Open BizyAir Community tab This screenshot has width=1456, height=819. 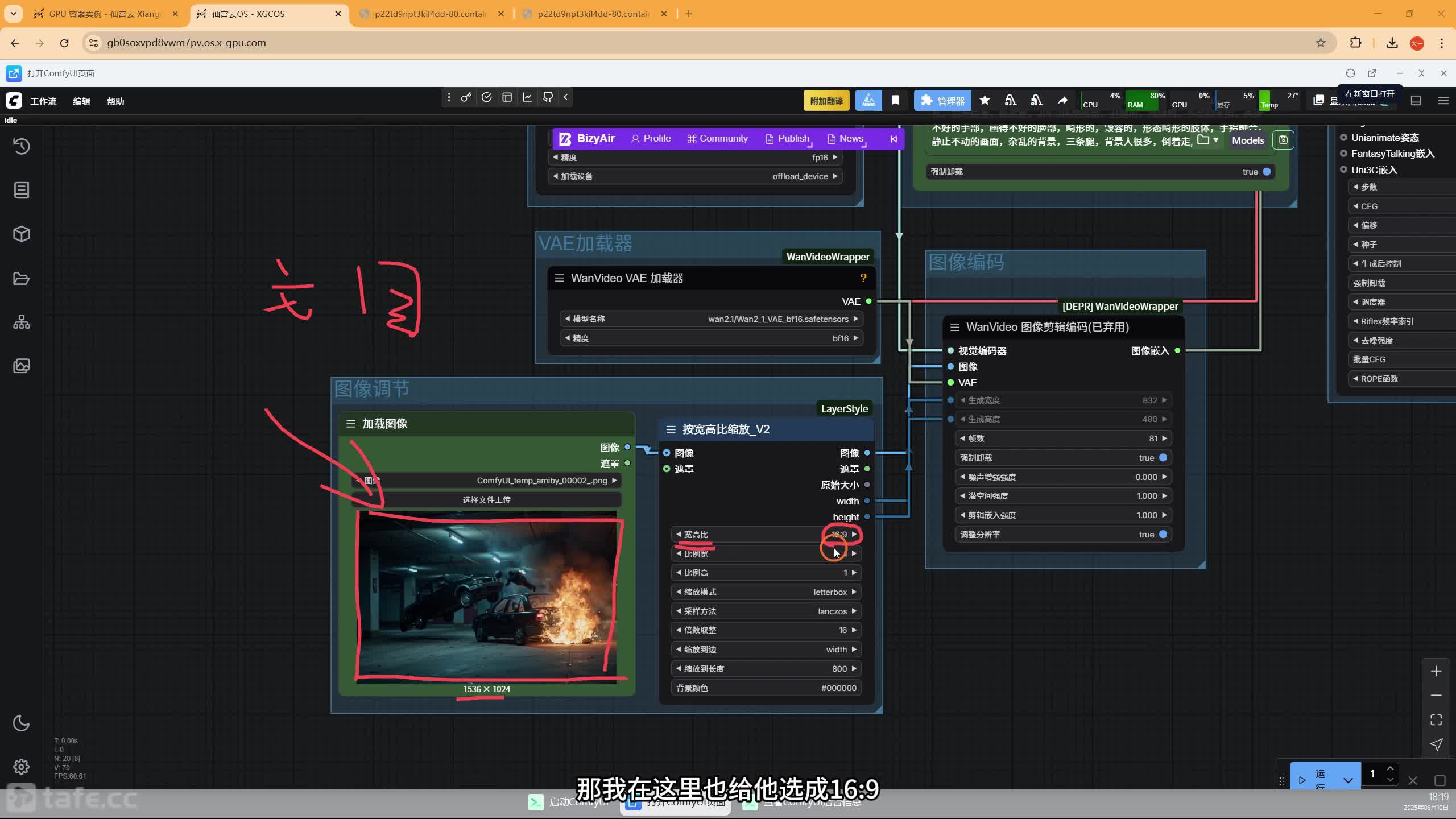717,139
